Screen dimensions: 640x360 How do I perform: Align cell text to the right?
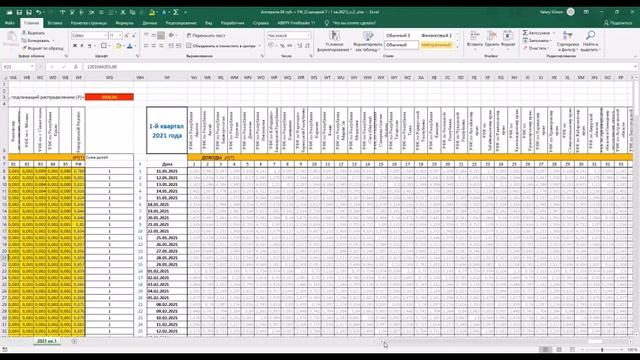pos(161,46)
